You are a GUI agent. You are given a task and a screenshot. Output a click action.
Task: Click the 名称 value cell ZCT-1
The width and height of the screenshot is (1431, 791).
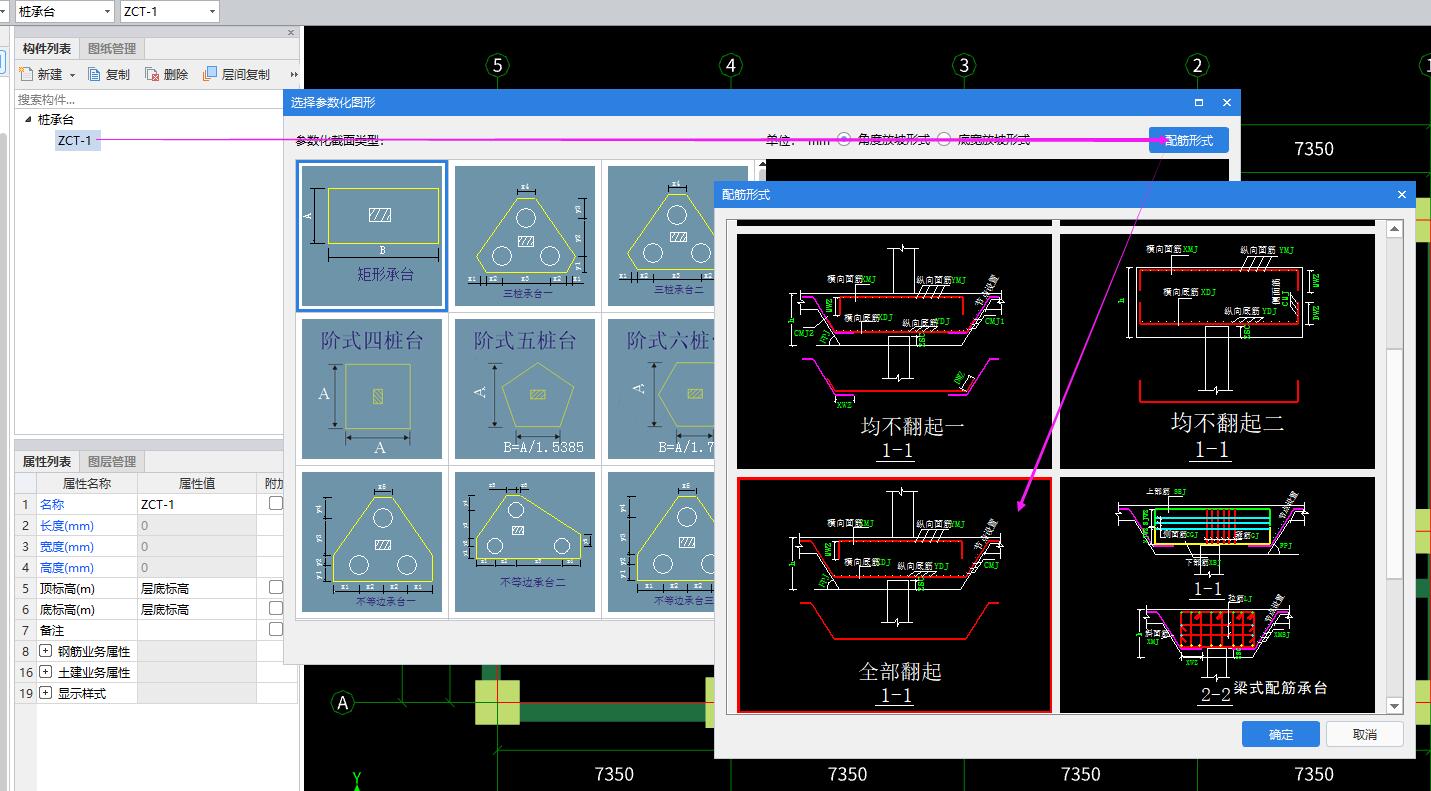coord(197,504)
